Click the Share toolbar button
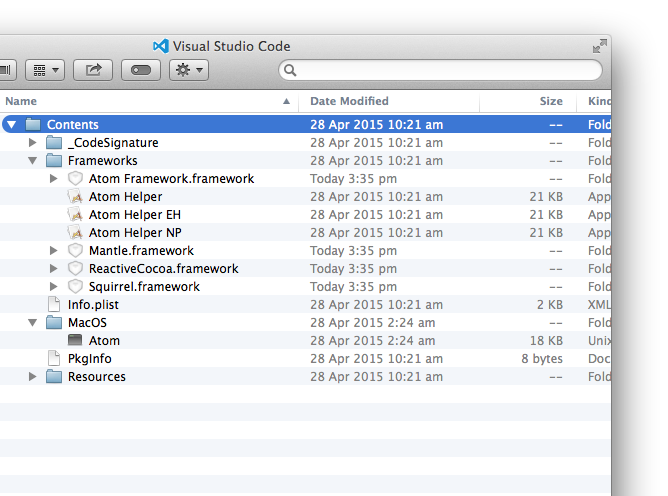The width and height of the screenshot is (668, 496). (93, 70)
